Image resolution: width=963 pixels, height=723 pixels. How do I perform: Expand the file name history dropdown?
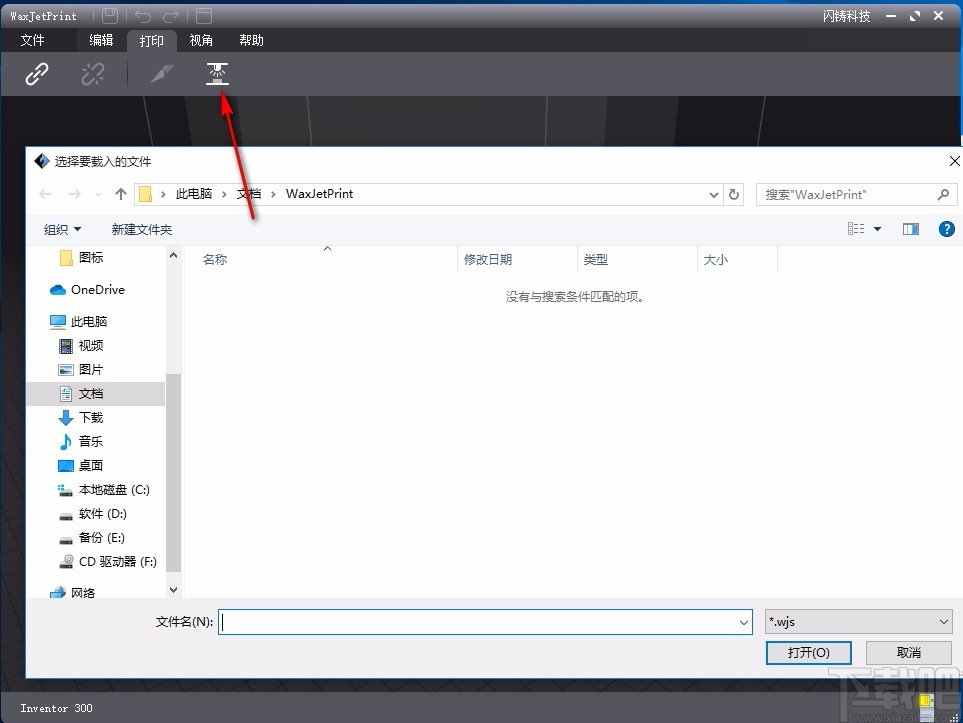(744, 622)
